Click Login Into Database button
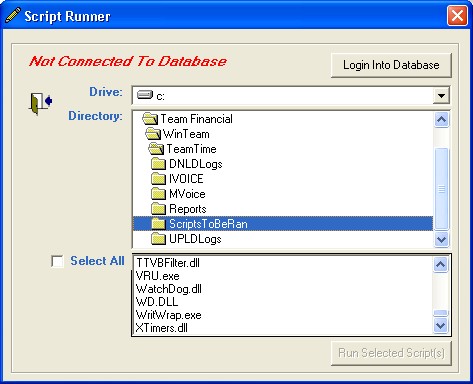 pyautogui.click(x=391, y=65)
